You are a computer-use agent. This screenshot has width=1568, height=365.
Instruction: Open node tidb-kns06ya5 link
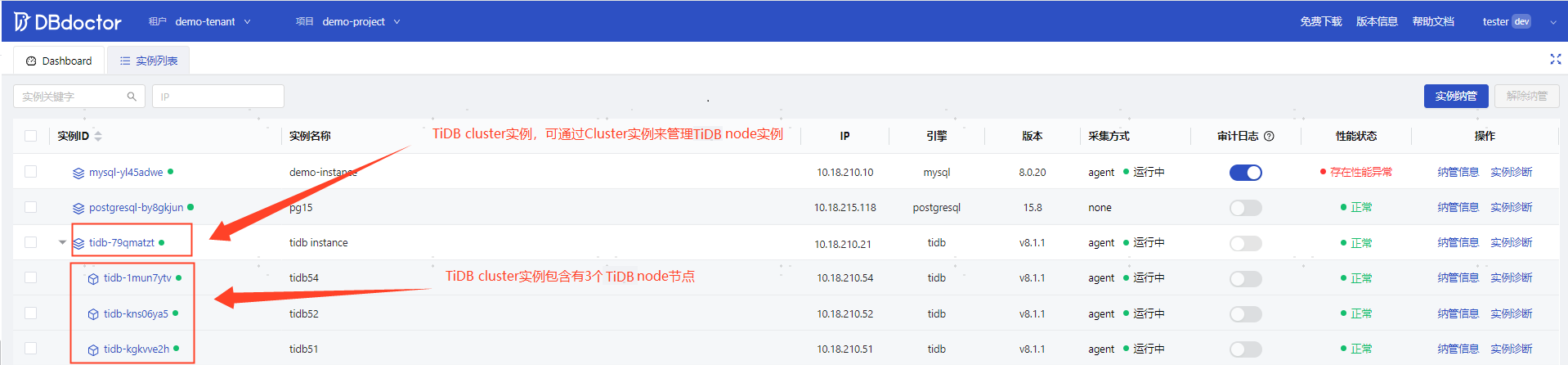tap(136, 314)
